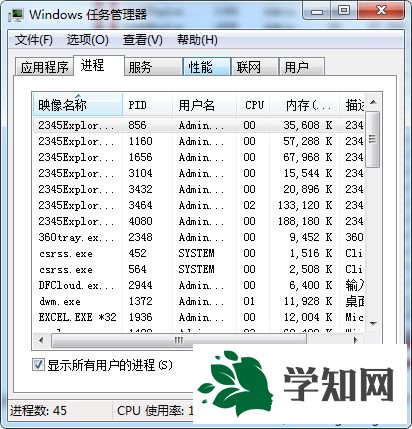This screenshot has width=412, height=429.
Task: Open the 性能 tab
Action: pos(207,67)
